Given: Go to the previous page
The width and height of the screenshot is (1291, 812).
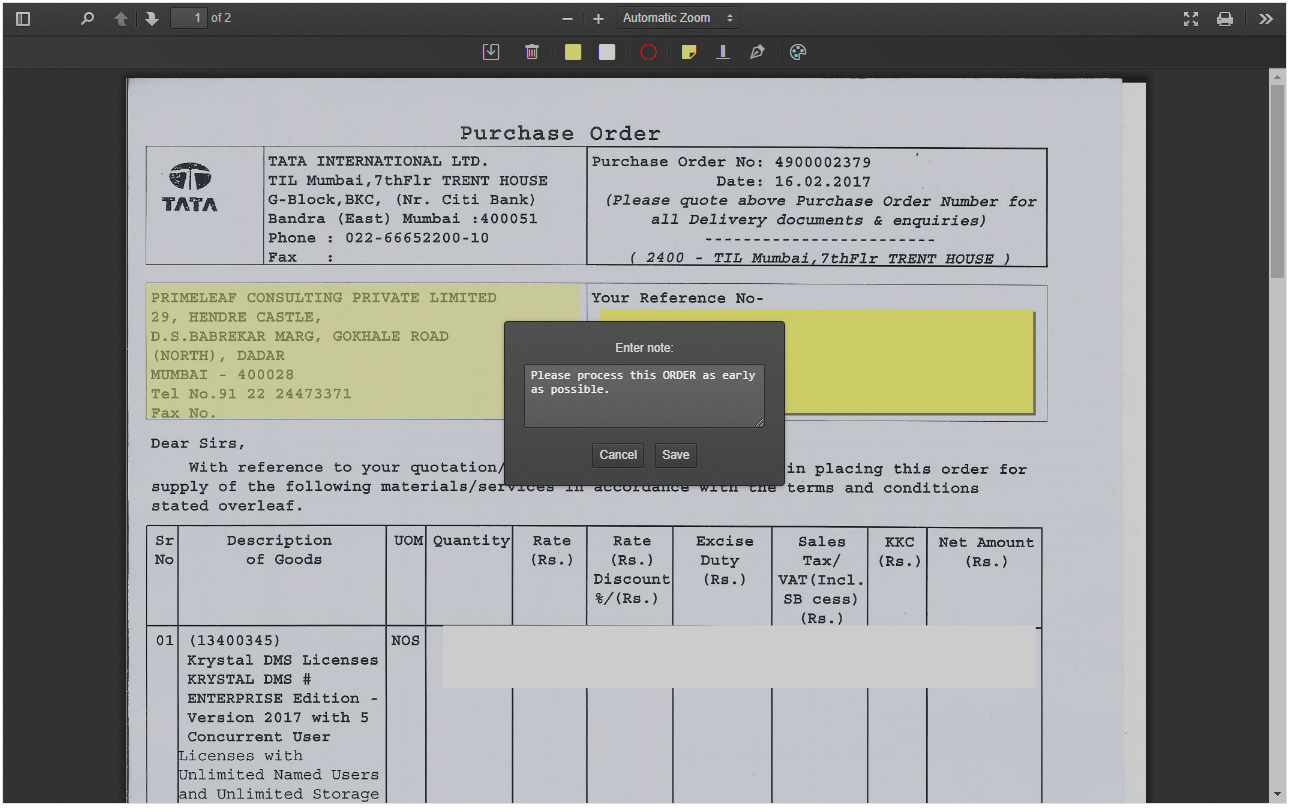Looking at the screenshot, I should click(121, 19).
